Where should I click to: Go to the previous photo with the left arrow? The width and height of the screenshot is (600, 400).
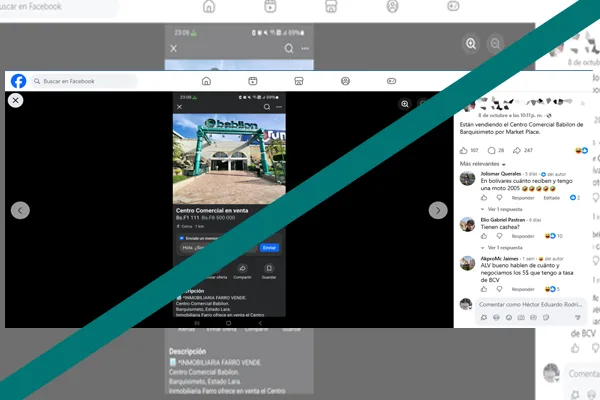click(x=20, y=210)
